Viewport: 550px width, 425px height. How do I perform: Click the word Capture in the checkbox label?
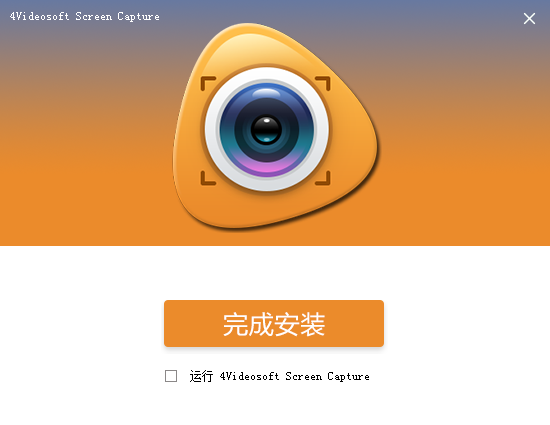(x=348, y=377)
